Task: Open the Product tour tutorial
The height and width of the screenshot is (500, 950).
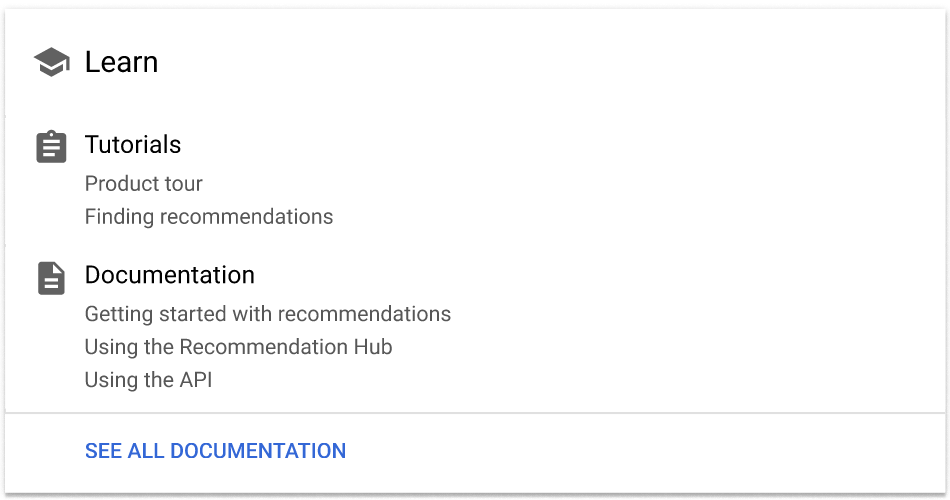Action: click(144, 184)
